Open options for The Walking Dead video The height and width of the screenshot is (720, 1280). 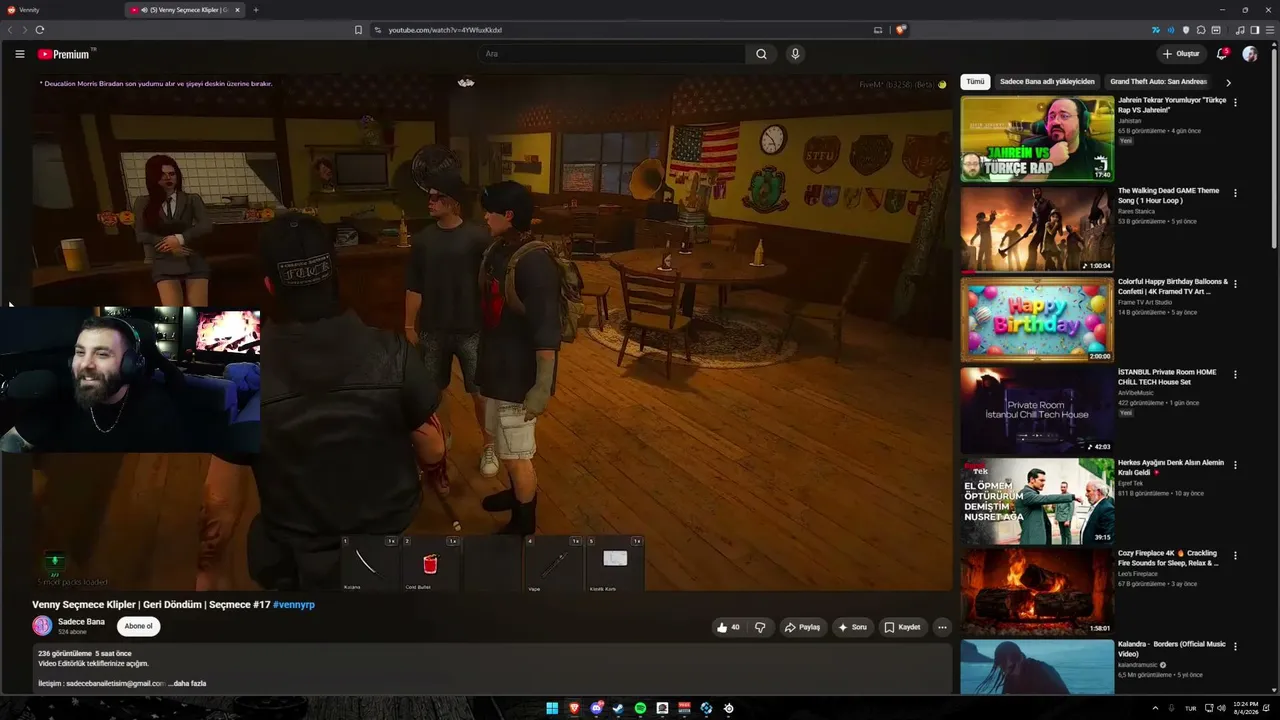click(x=1235, y=193)
